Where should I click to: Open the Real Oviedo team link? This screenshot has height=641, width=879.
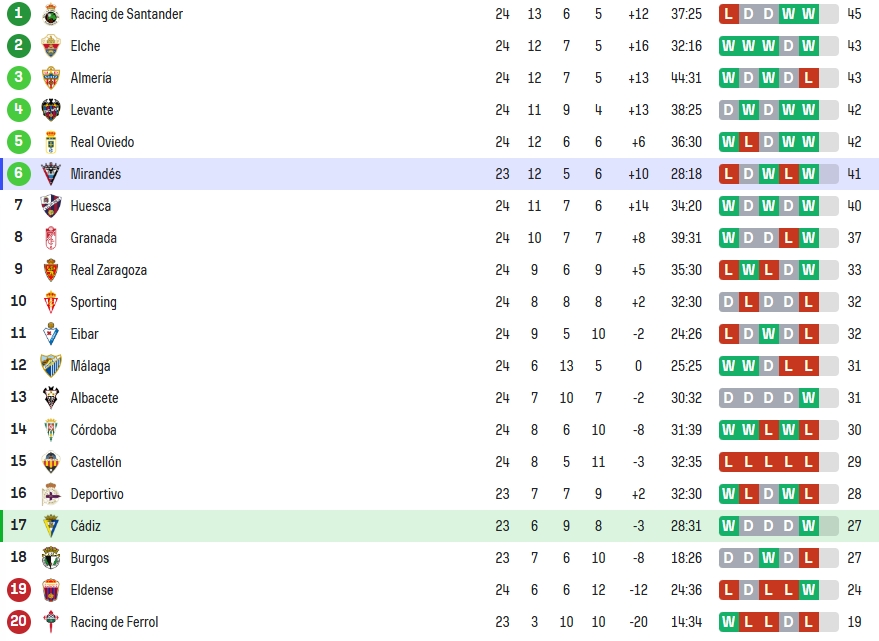[x=102, y=142]
